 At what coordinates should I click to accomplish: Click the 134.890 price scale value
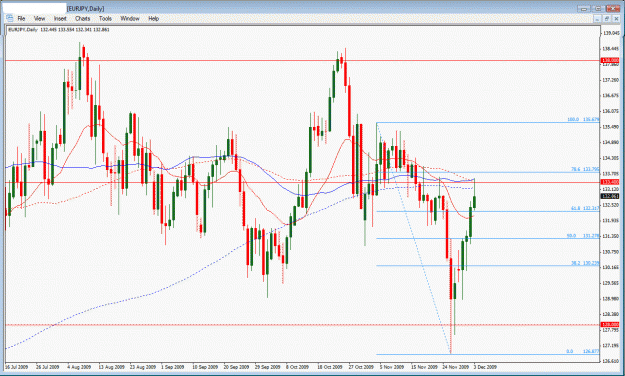(x=611, y=142)
